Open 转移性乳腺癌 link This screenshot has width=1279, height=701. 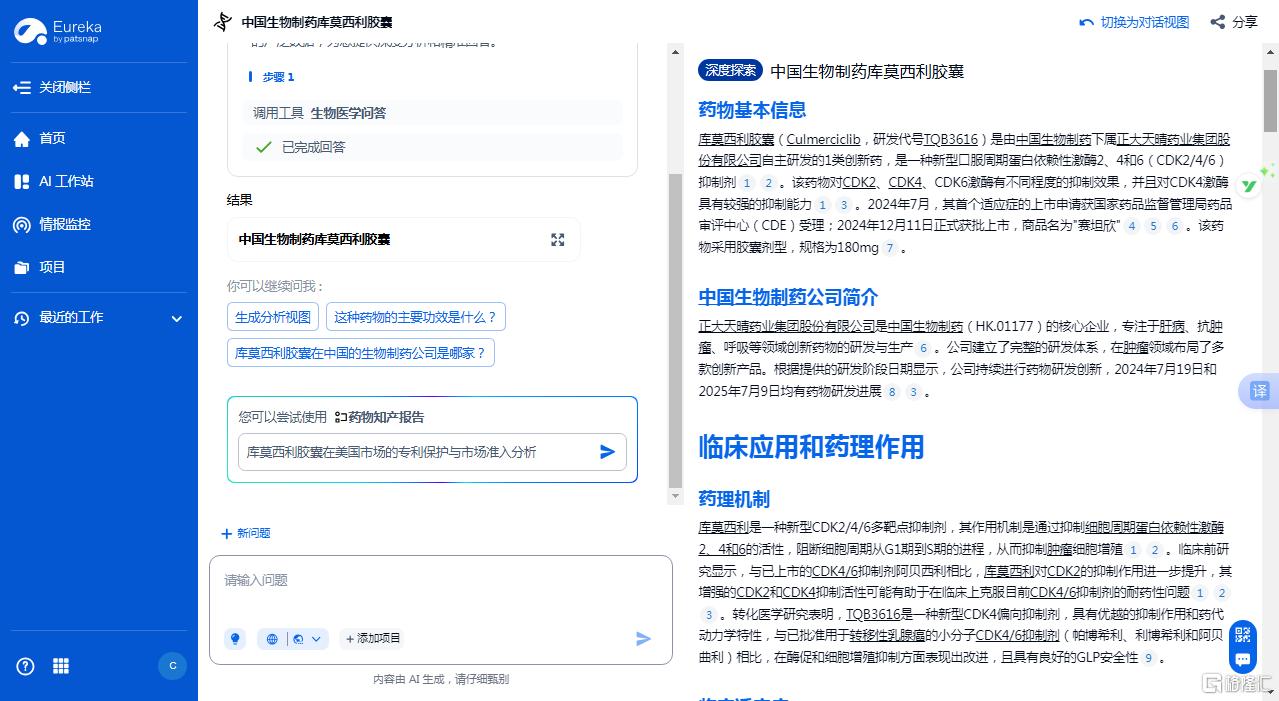point(888,636)
